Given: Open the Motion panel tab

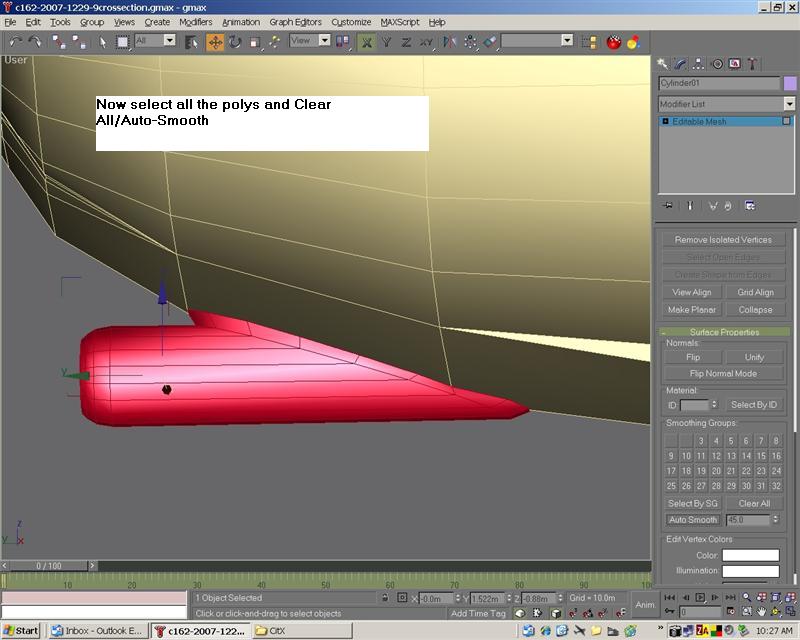Looking at the screenshot, I should pyautogui.click(x=717, y=64).
